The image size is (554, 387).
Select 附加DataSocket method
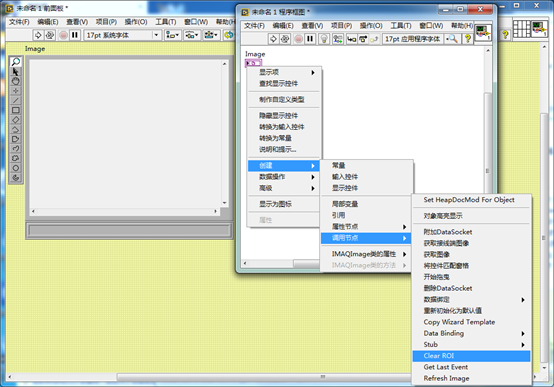472,232
